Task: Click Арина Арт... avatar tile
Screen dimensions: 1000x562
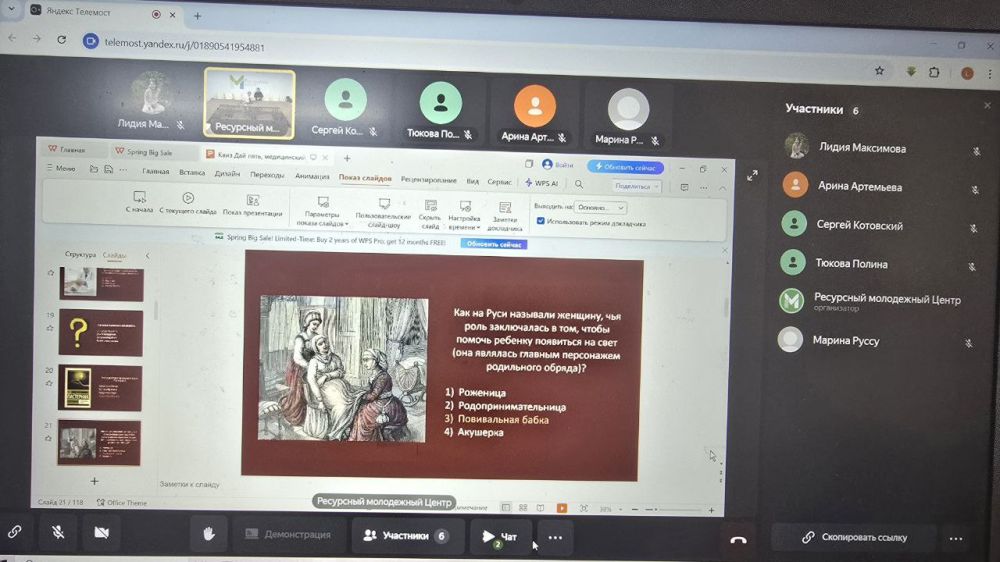Action: click(534, 113)
